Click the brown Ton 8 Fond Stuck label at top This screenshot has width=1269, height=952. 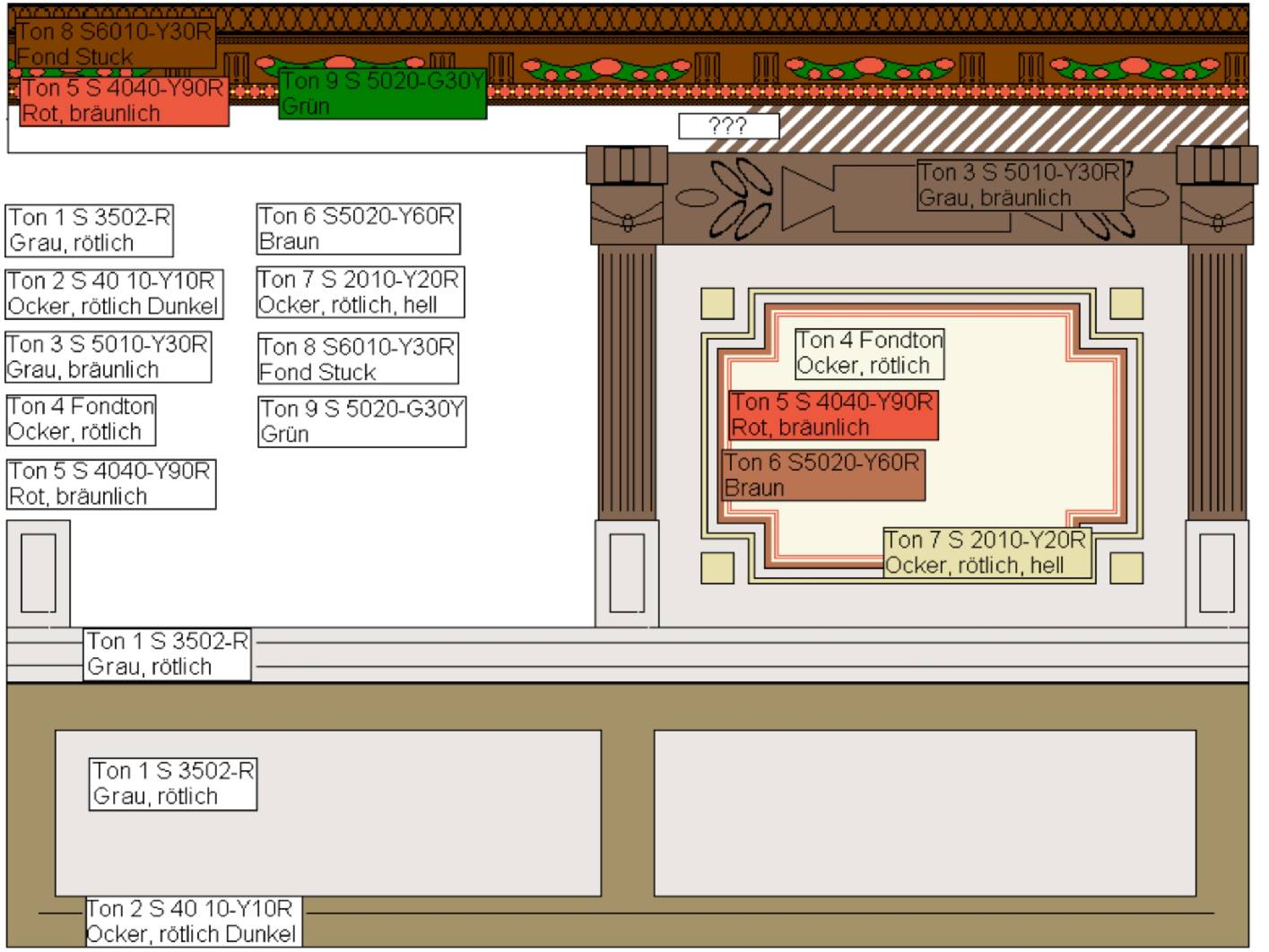[115, 43]
